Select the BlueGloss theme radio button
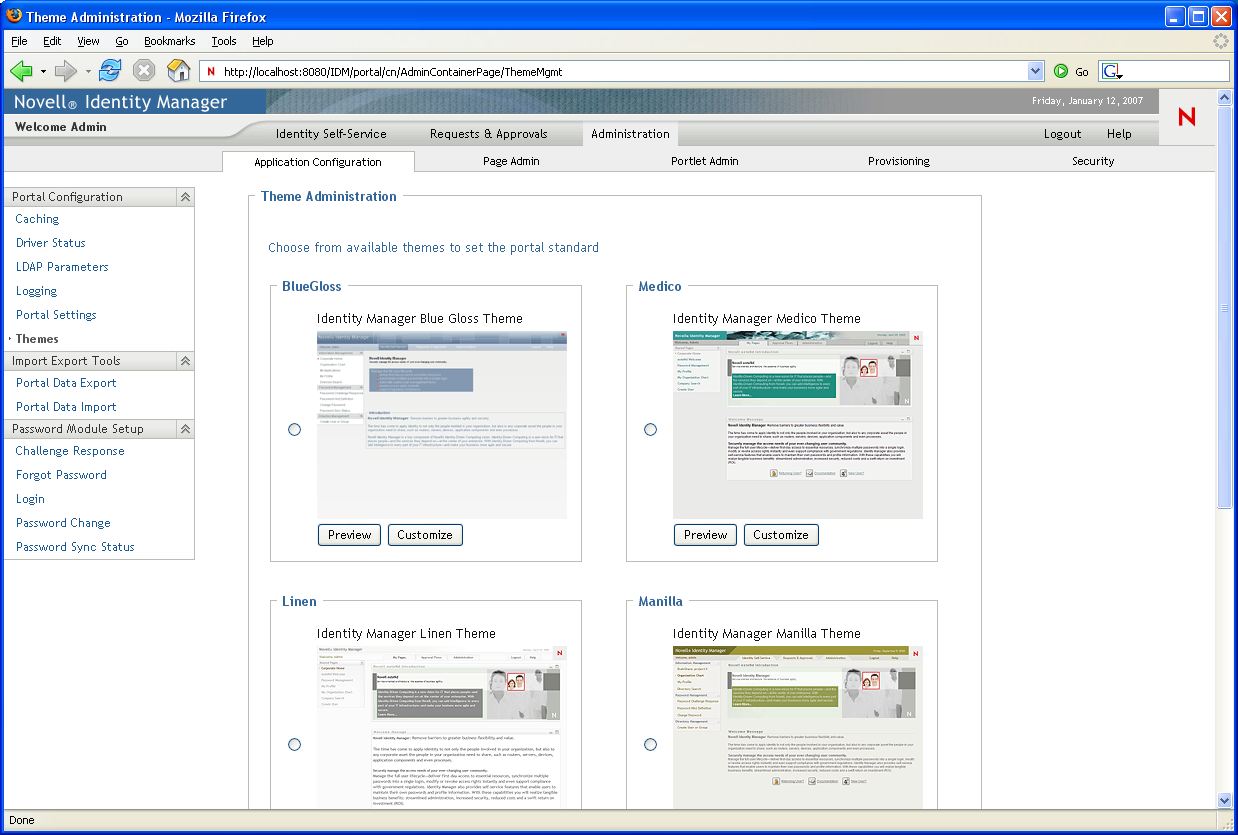Image resolution: width=1238 pixels, height=835 pixels. coord(294,429)
